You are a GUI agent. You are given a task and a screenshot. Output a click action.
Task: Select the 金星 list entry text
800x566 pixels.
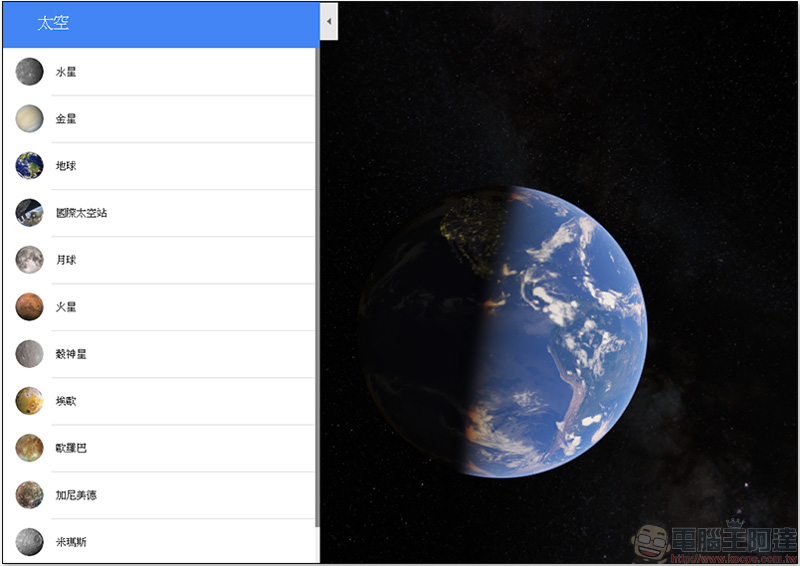point(66,119)
